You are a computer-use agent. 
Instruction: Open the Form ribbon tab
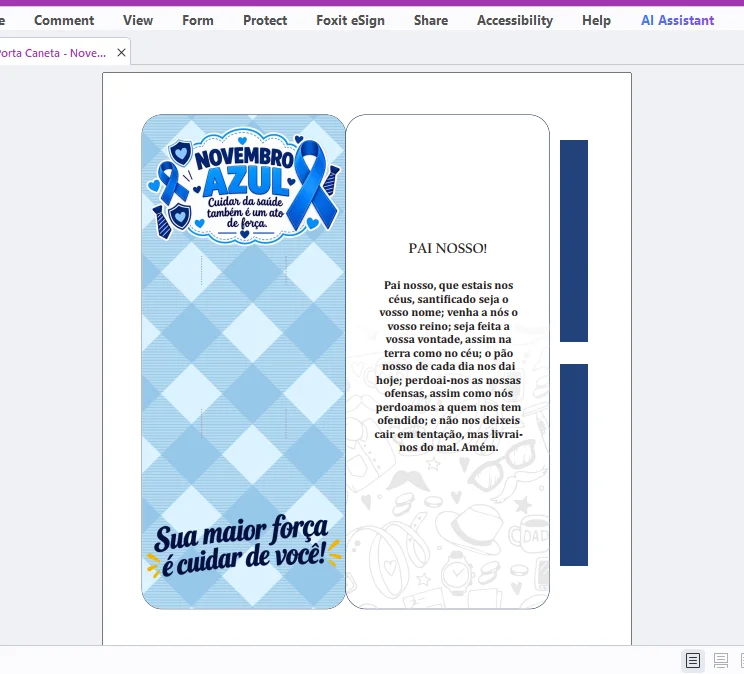198,20
